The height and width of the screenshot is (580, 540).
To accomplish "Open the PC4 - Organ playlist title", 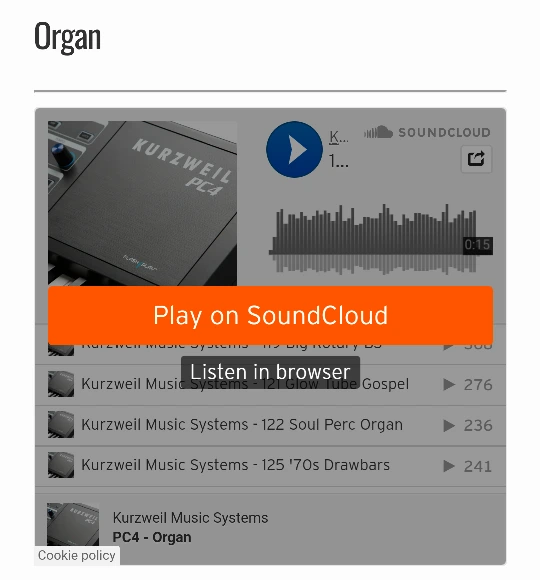I will coord(152,537).
